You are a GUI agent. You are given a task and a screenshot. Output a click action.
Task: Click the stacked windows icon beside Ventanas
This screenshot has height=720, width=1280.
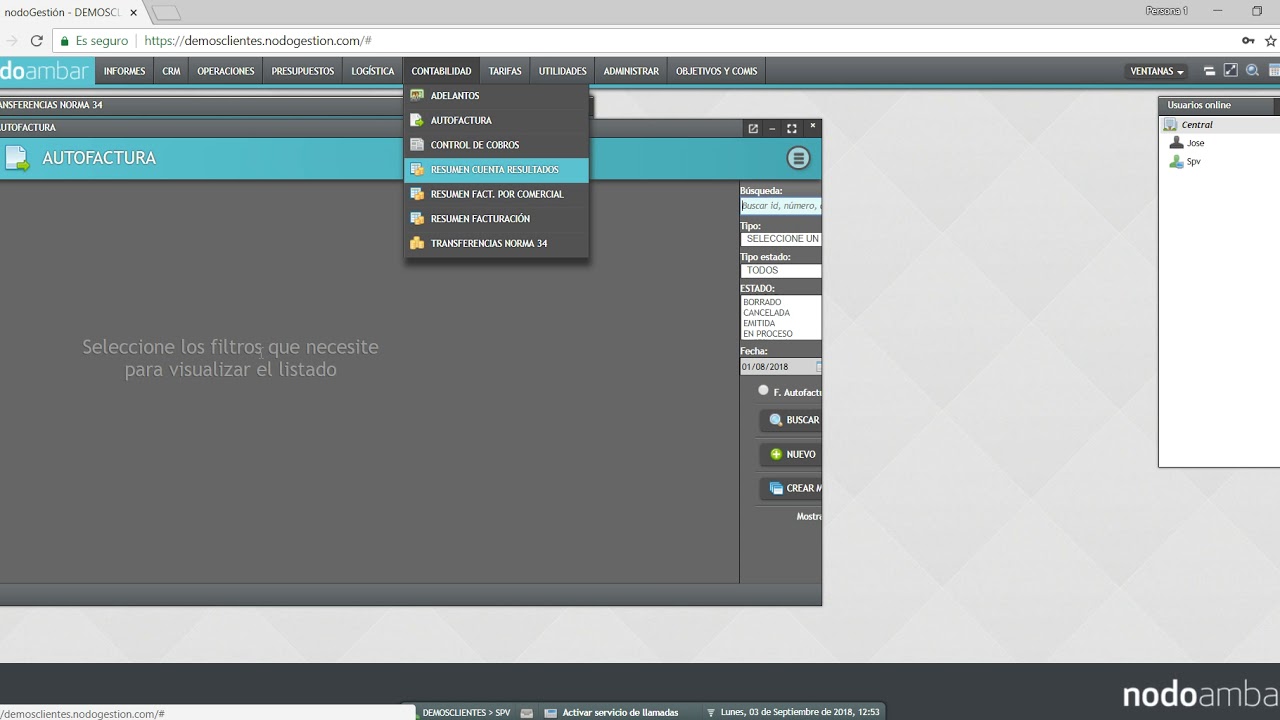[x=1209, y=71]
